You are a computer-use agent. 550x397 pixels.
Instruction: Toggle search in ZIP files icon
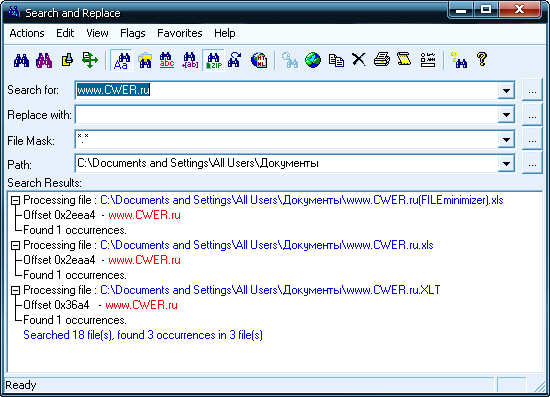213,60
